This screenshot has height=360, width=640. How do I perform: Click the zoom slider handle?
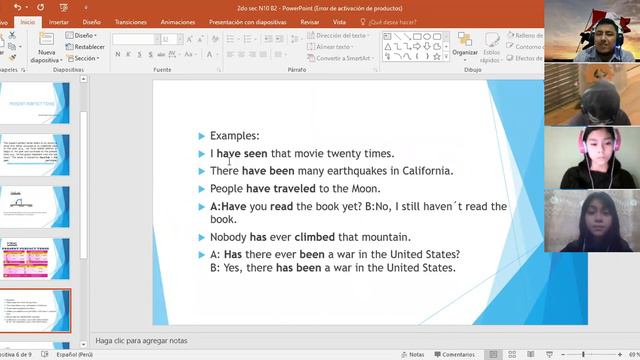point(583,354)
